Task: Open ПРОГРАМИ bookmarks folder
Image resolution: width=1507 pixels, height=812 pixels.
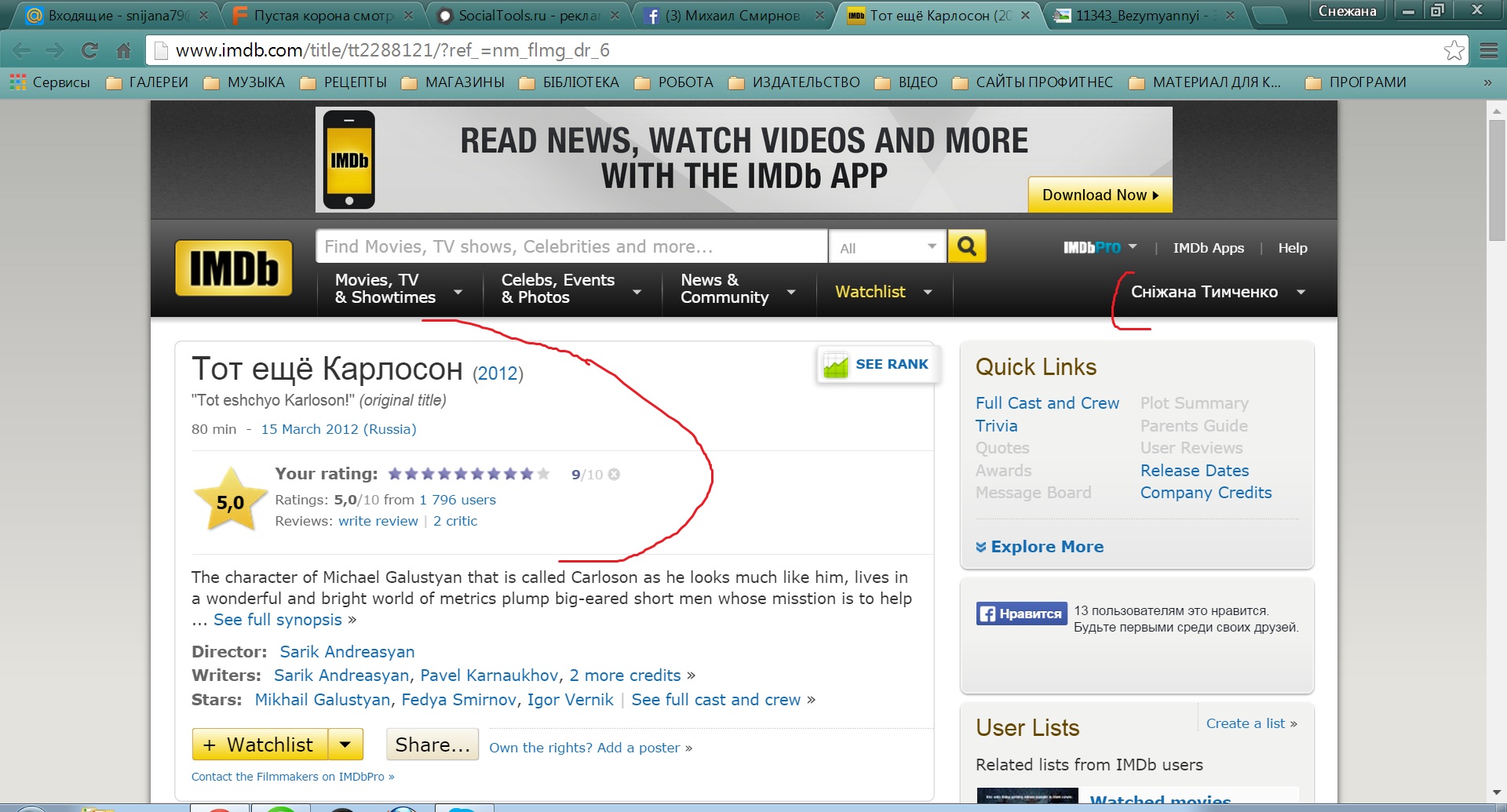Action: [1356, 82]
